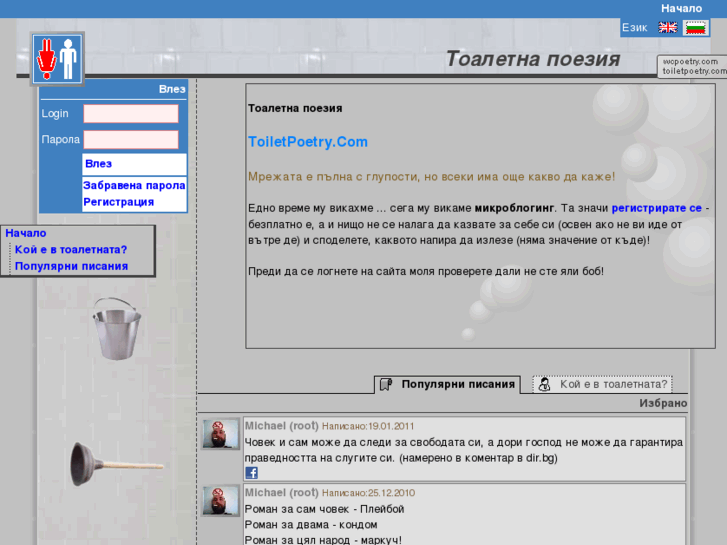Switch to the Популярни писания tab

(x=447, y=385)
